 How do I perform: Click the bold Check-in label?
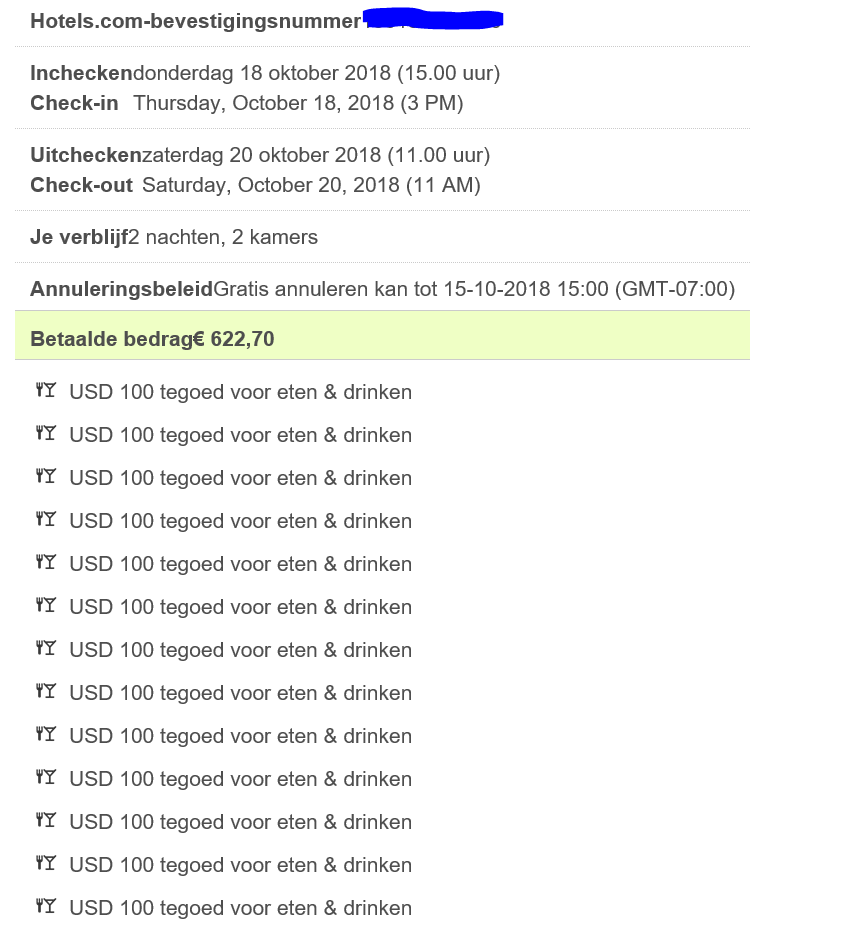click(x=74, y=103)
